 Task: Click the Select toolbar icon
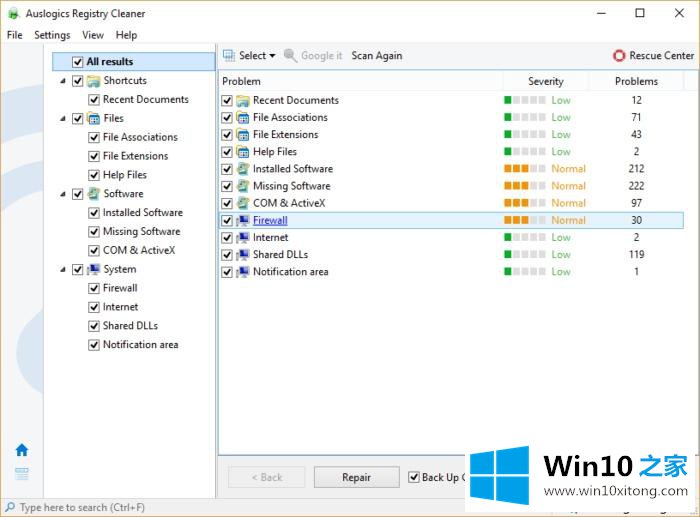click(x=229, y=55)
